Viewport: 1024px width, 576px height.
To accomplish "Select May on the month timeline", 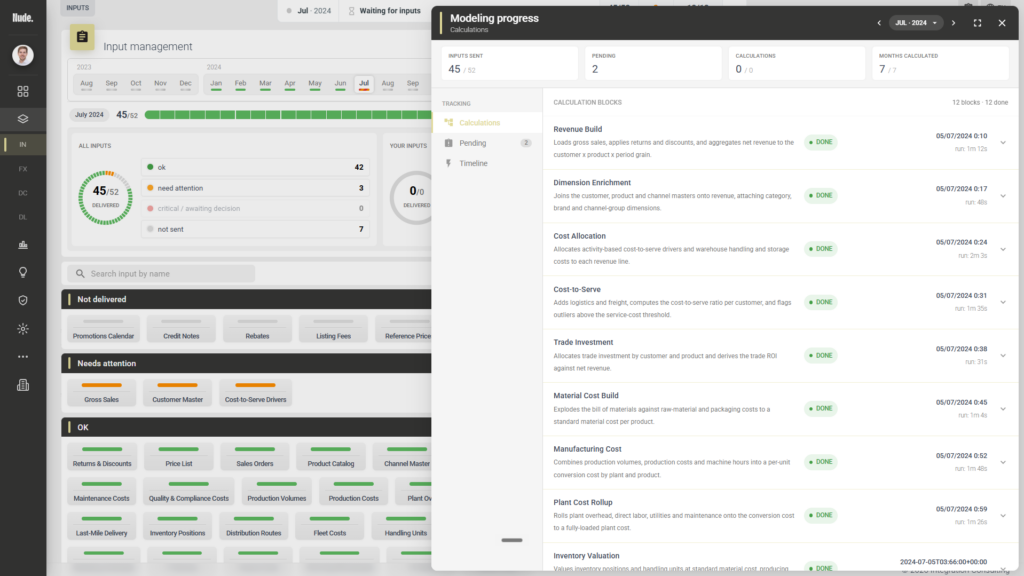I will click(x=315, y=84).
